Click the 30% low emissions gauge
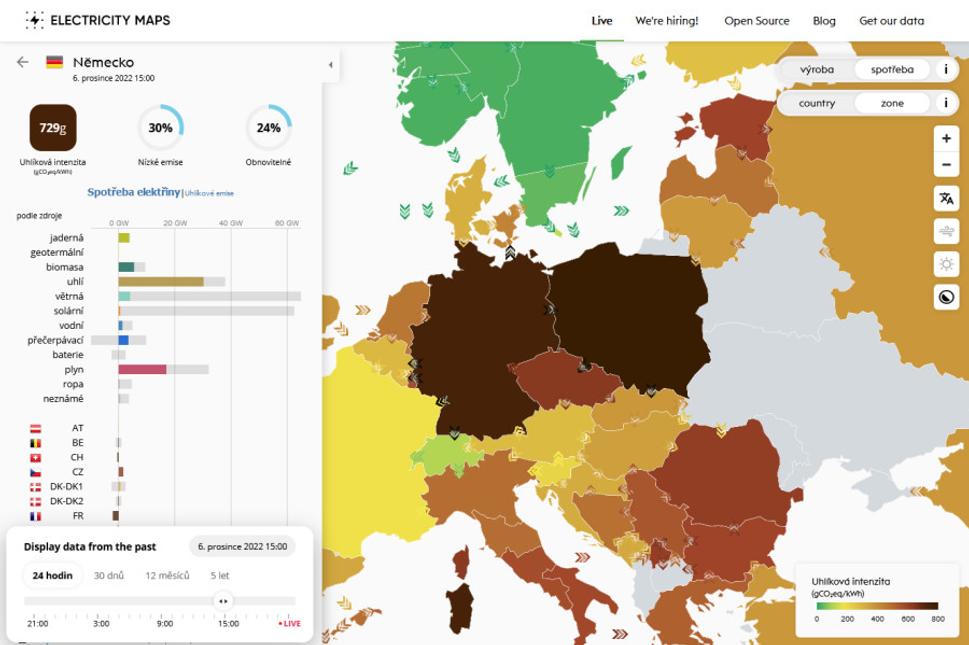This screenshot has height=645, width=969. pyautogui.click(x=160, y=127)
